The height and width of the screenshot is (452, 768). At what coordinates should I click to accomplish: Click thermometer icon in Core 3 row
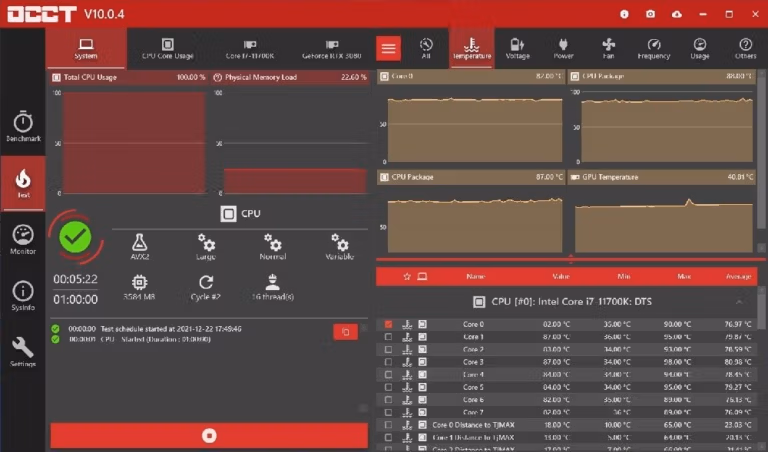pos(407,362)
